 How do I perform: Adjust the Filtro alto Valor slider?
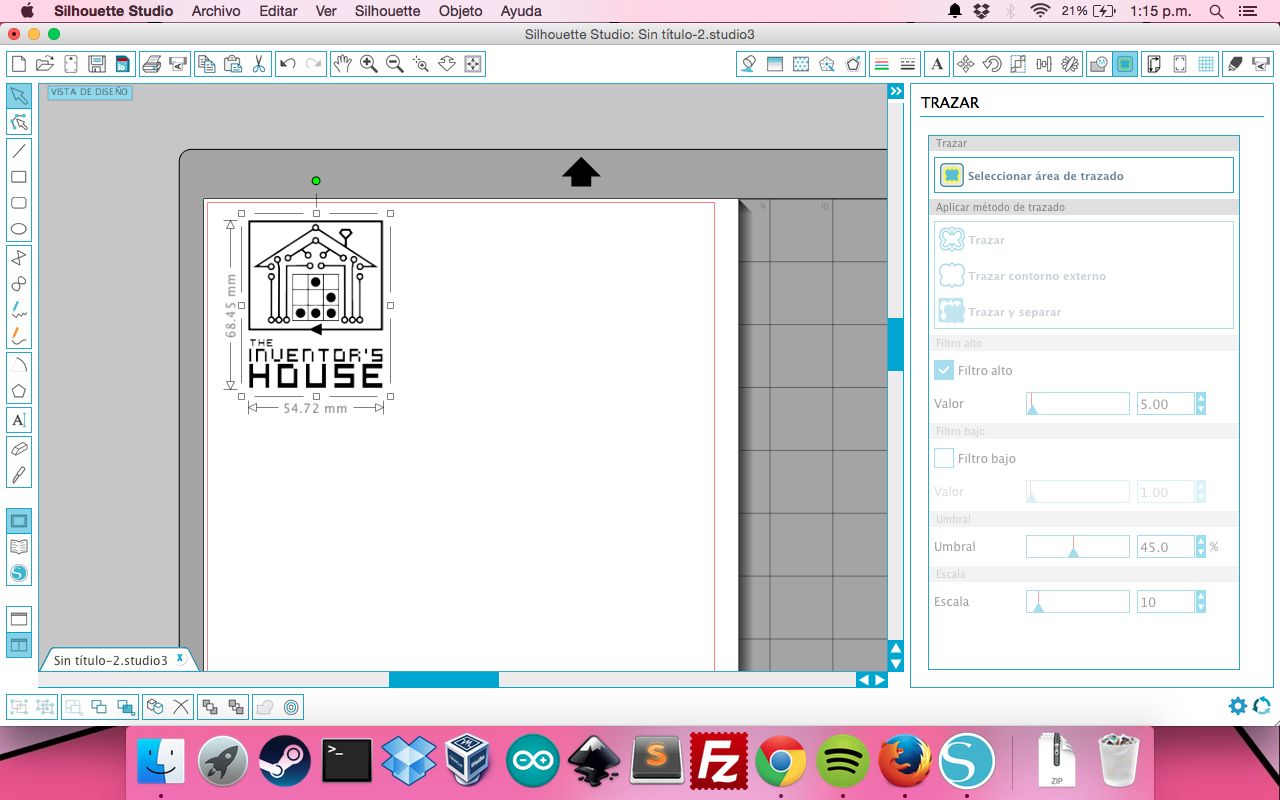tap(1077, 404)
